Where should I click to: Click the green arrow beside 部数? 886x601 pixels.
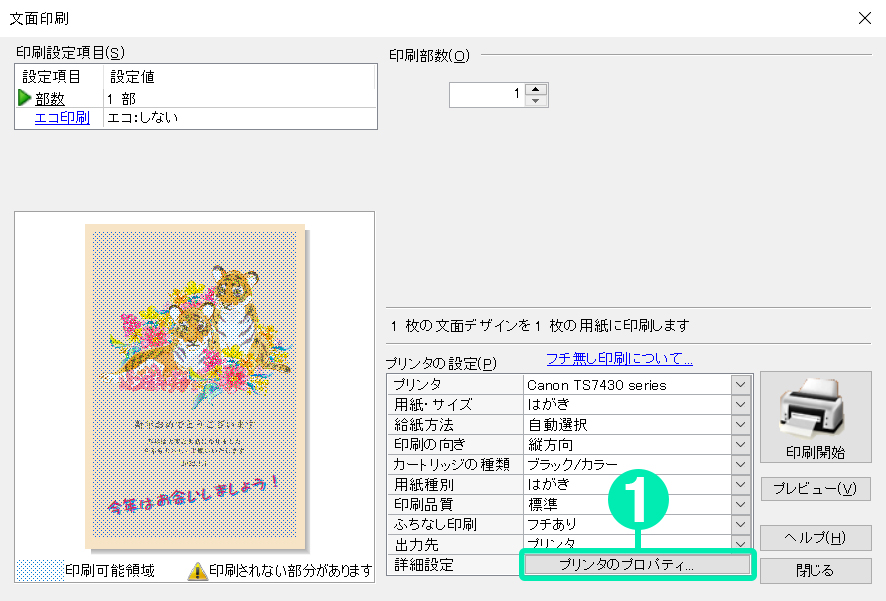pos(25,98)
